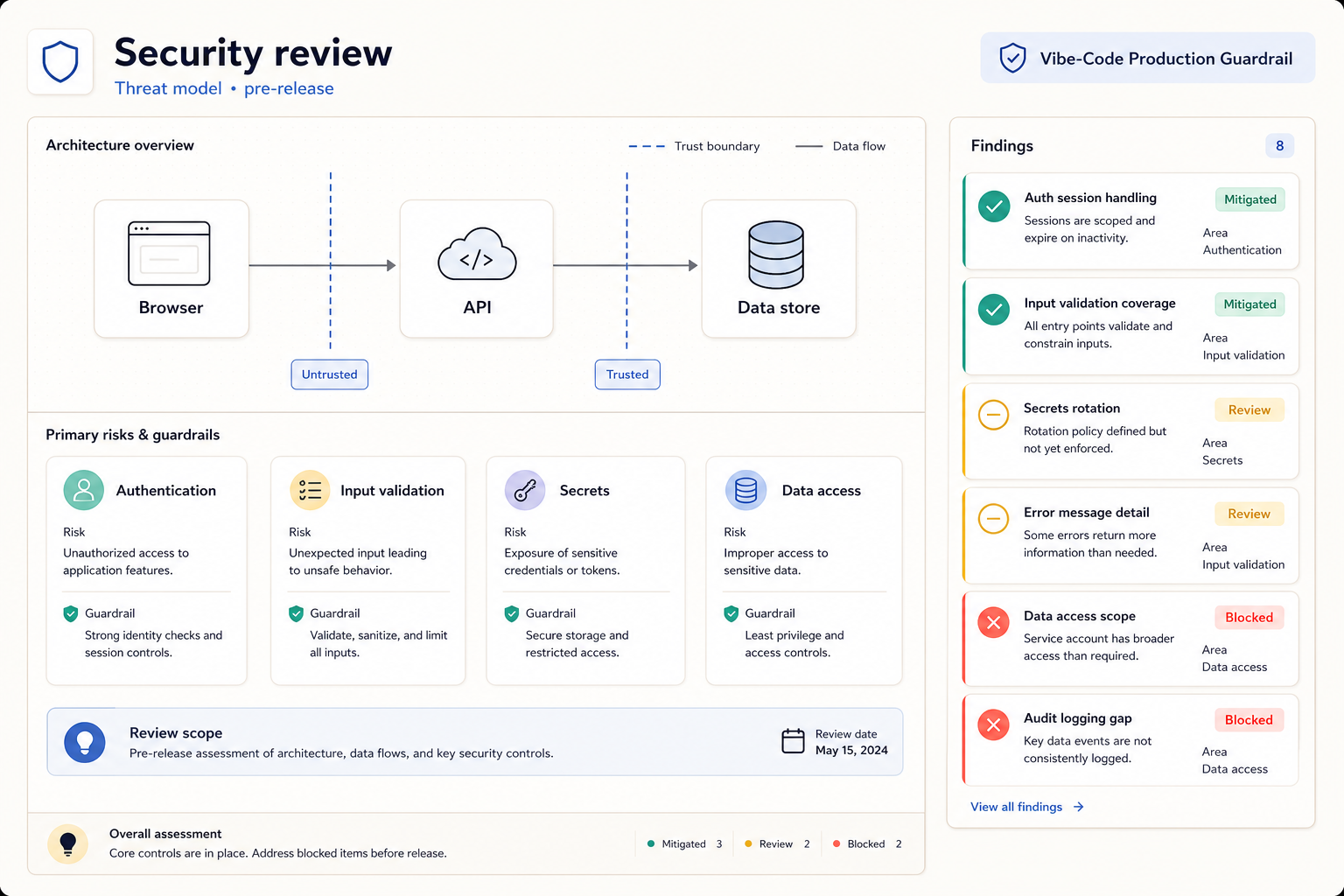This screenshot has height=896, width=1344.
Task: Select the API cloud code icon
Action: coord(477,255)
